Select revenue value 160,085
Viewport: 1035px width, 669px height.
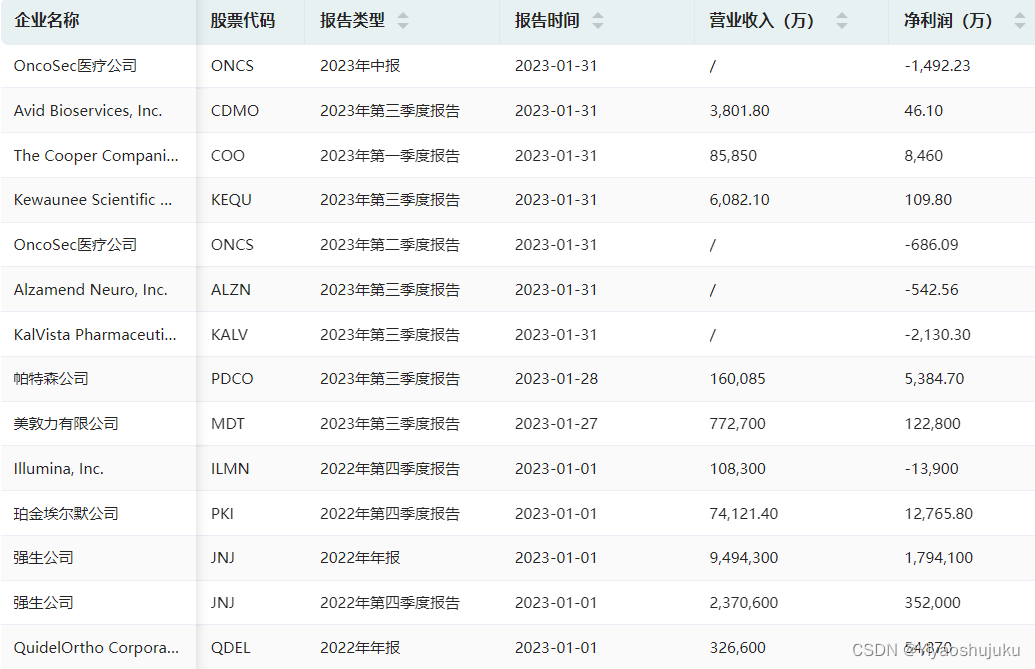(x=738, y=379)
